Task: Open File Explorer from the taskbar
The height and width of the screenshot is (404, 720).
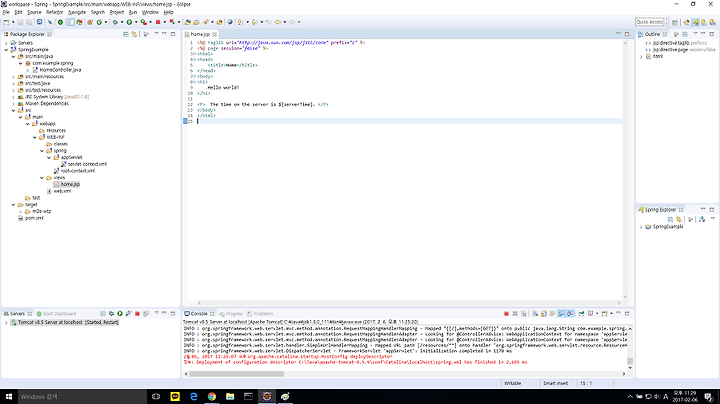Action: 230,397
